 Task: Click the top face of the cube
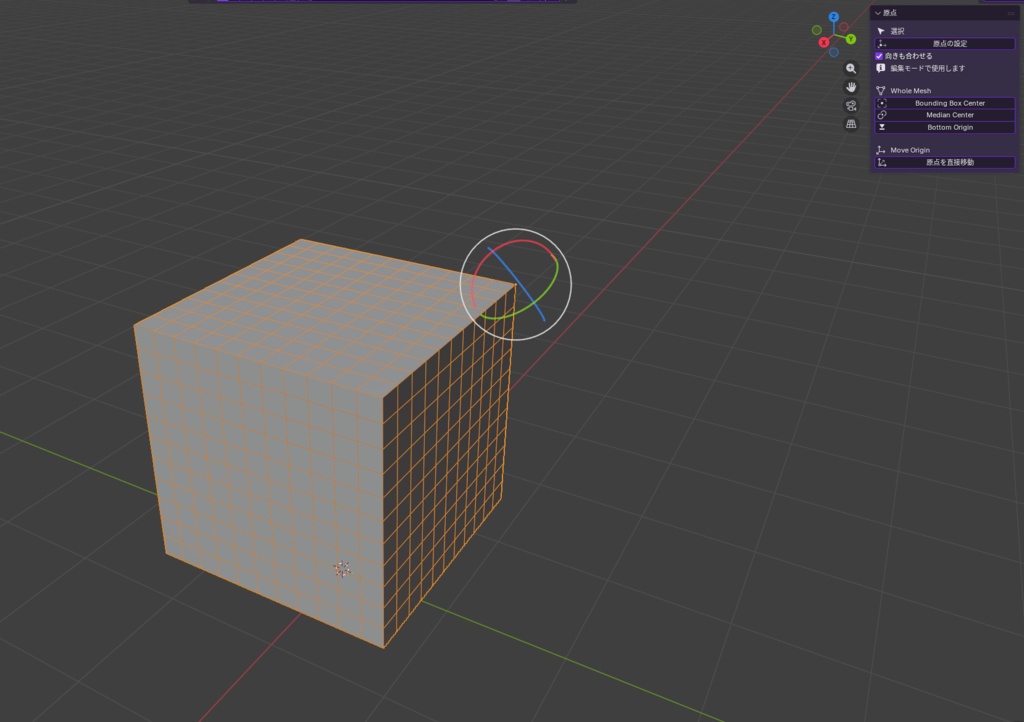pyautogui.click(x=320, y=313)
